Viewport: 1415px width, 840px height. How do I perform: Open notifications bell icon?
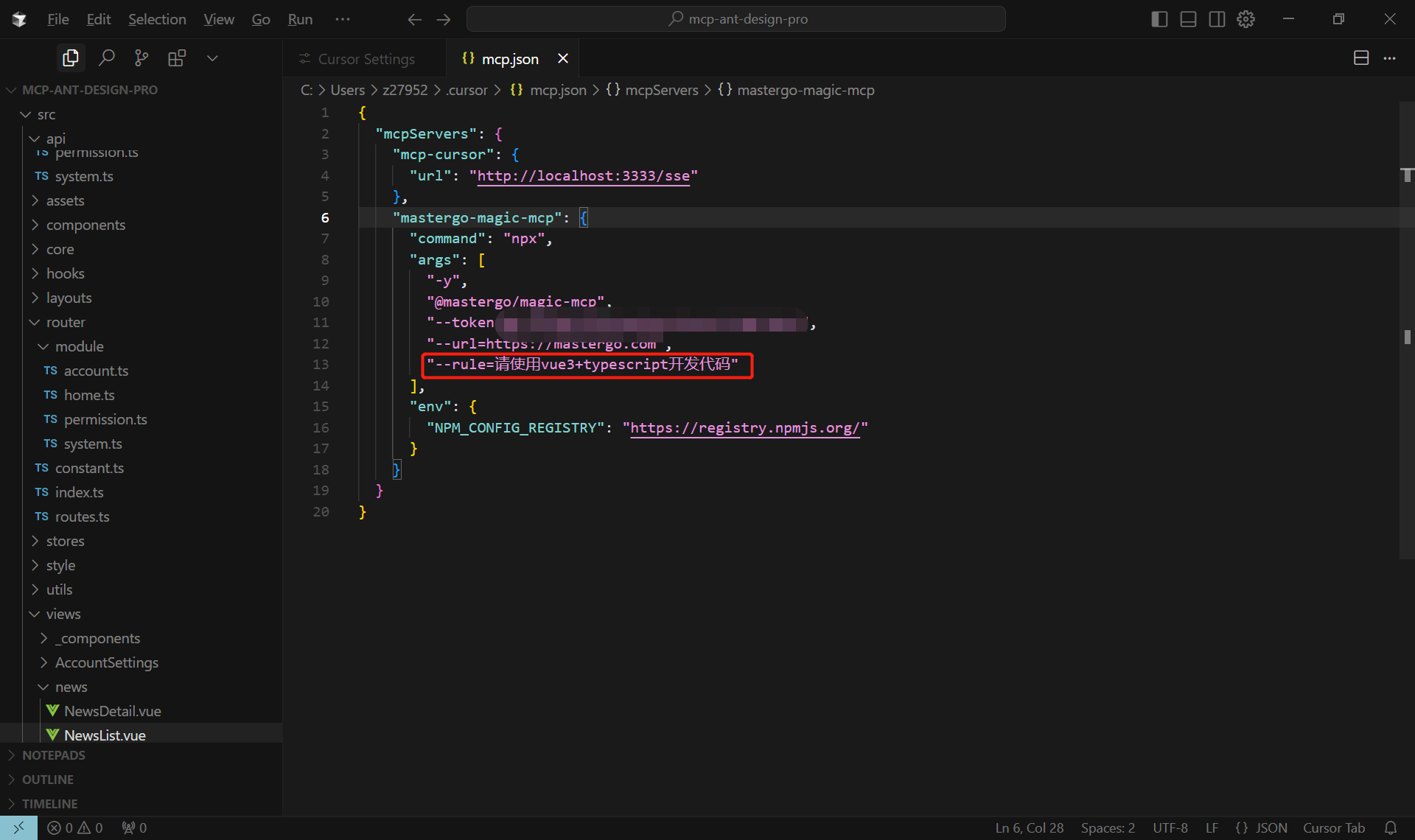(x=1391, y=828)
